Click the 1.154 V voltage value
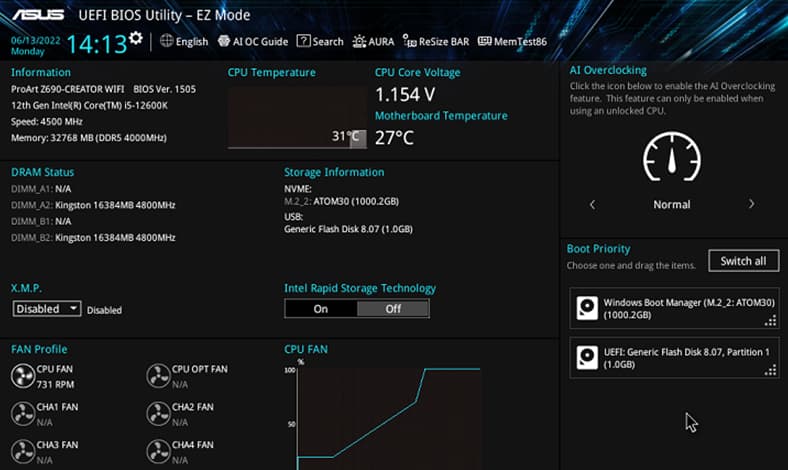 coord(405,95)
